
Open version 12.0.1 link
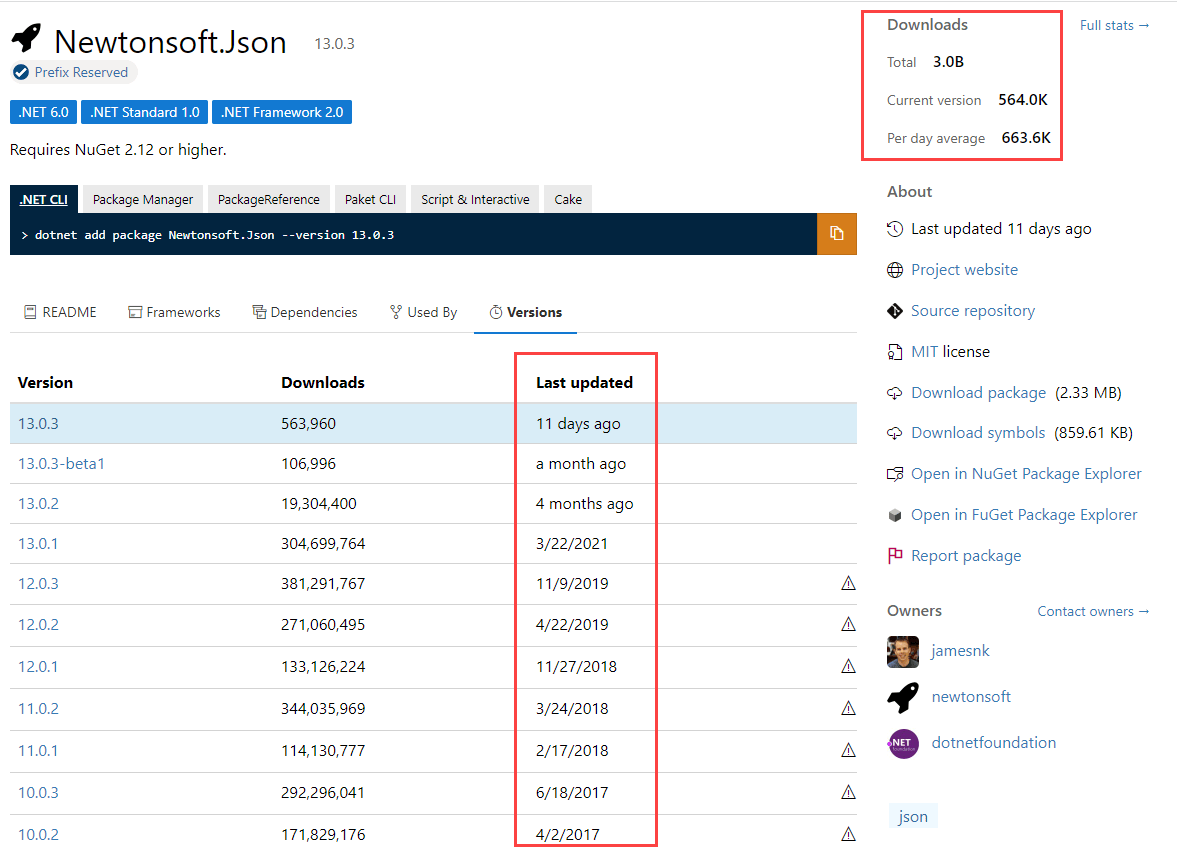coord(38,667)
